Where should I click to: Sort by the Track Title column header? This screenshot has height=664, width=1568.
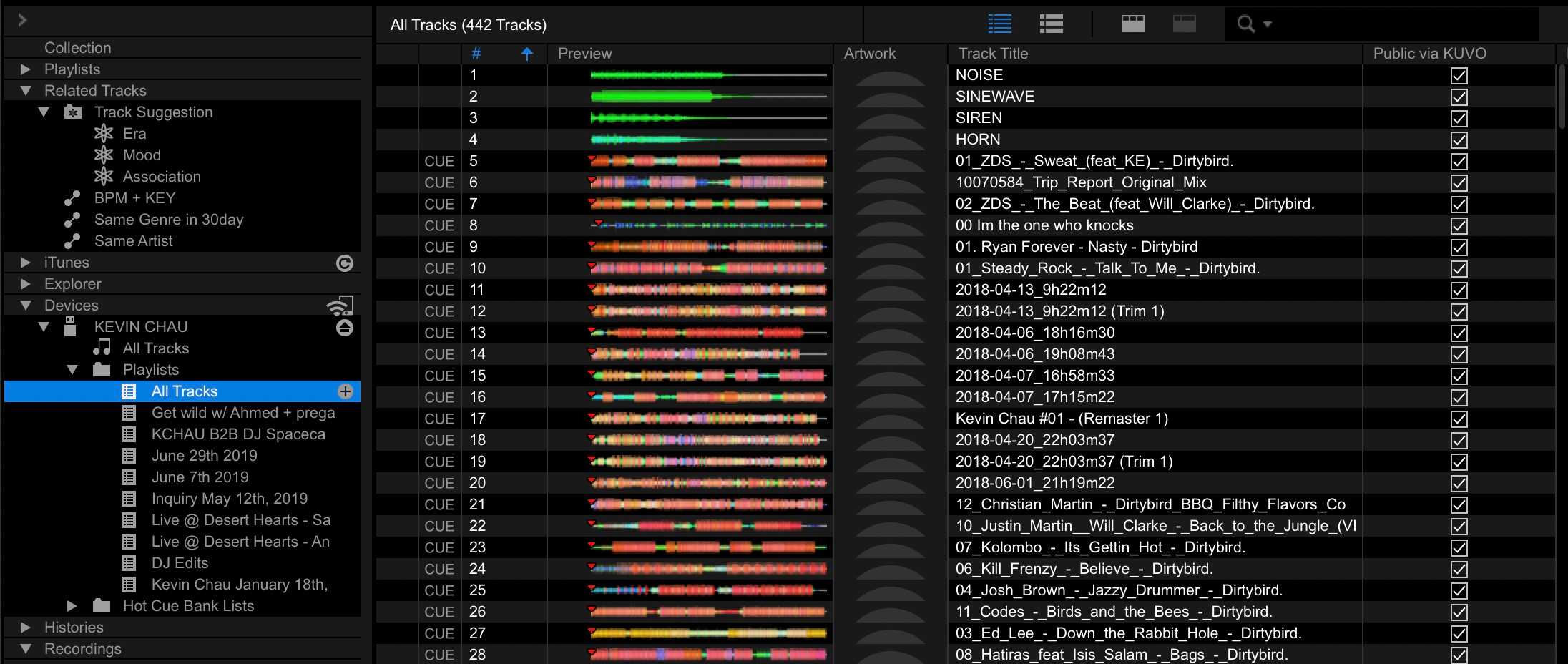tap(993, 54)
